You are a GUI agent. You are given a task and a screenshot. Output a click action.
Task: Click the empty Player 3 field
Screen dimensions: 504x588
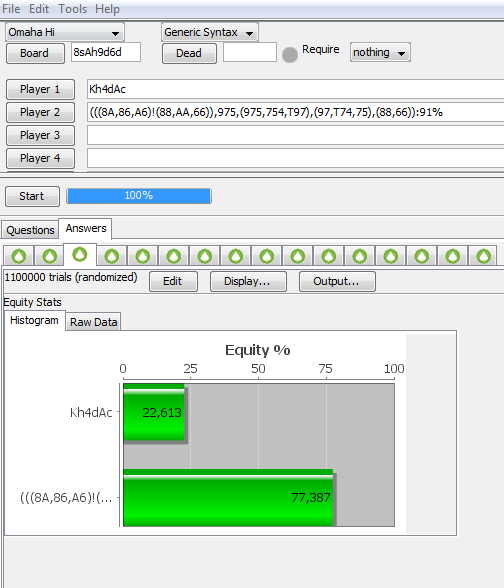click(296, 135)
